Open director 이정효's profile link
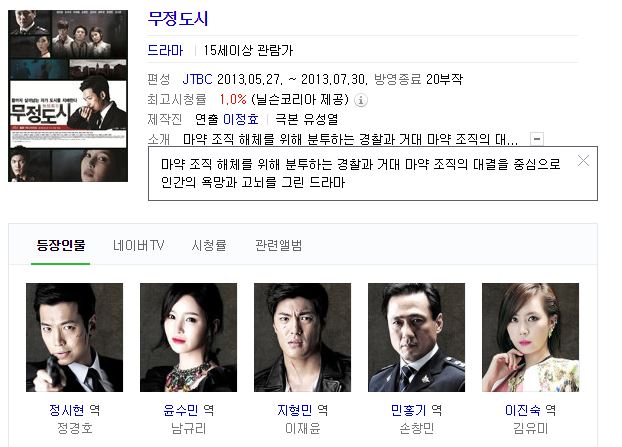622x447 pixels. [241, 119]
